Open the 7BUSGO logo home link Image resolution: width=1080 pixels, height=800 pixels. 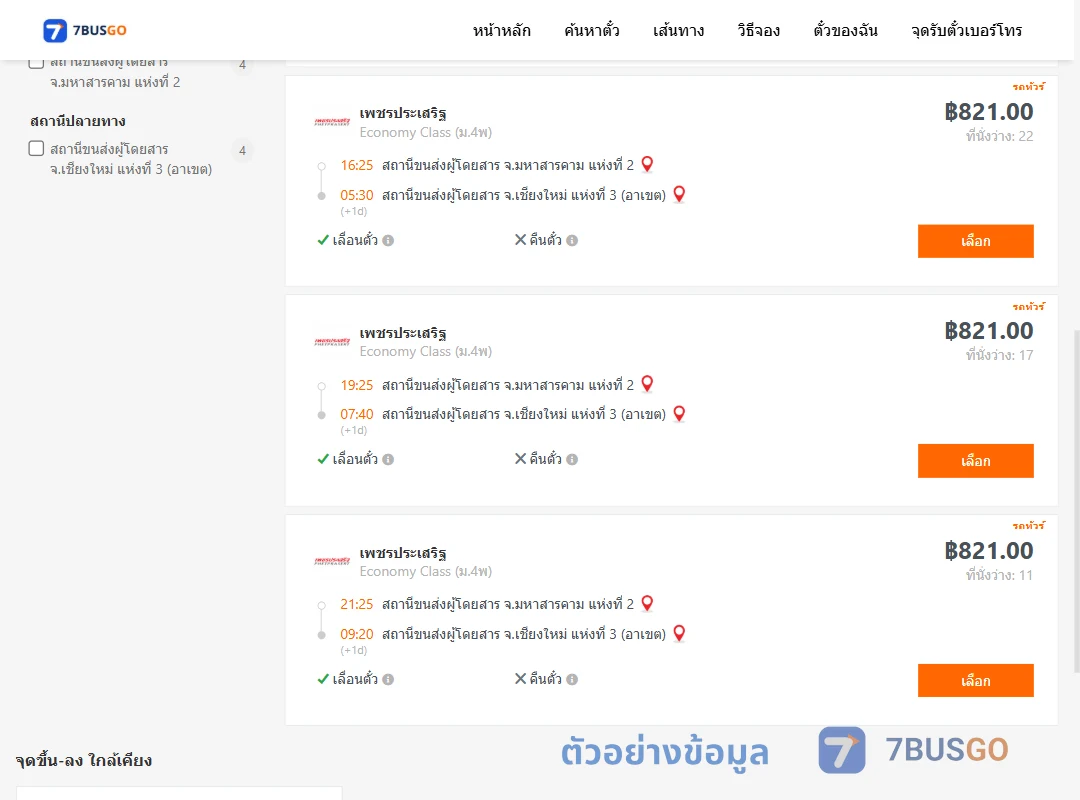click(x=85, y=30)
